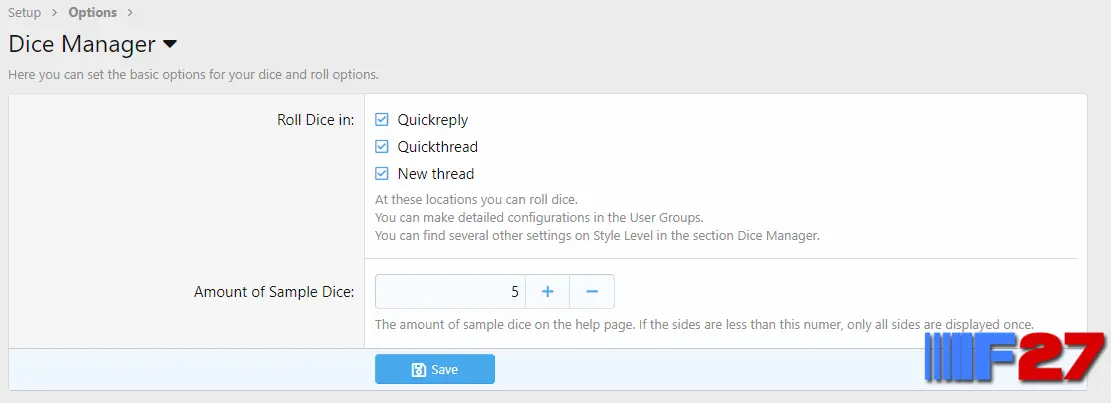The height and width of the screenshot is (403, 1111).
Task: Click the Amount of Sample Dice label
Action: [274, 292]
